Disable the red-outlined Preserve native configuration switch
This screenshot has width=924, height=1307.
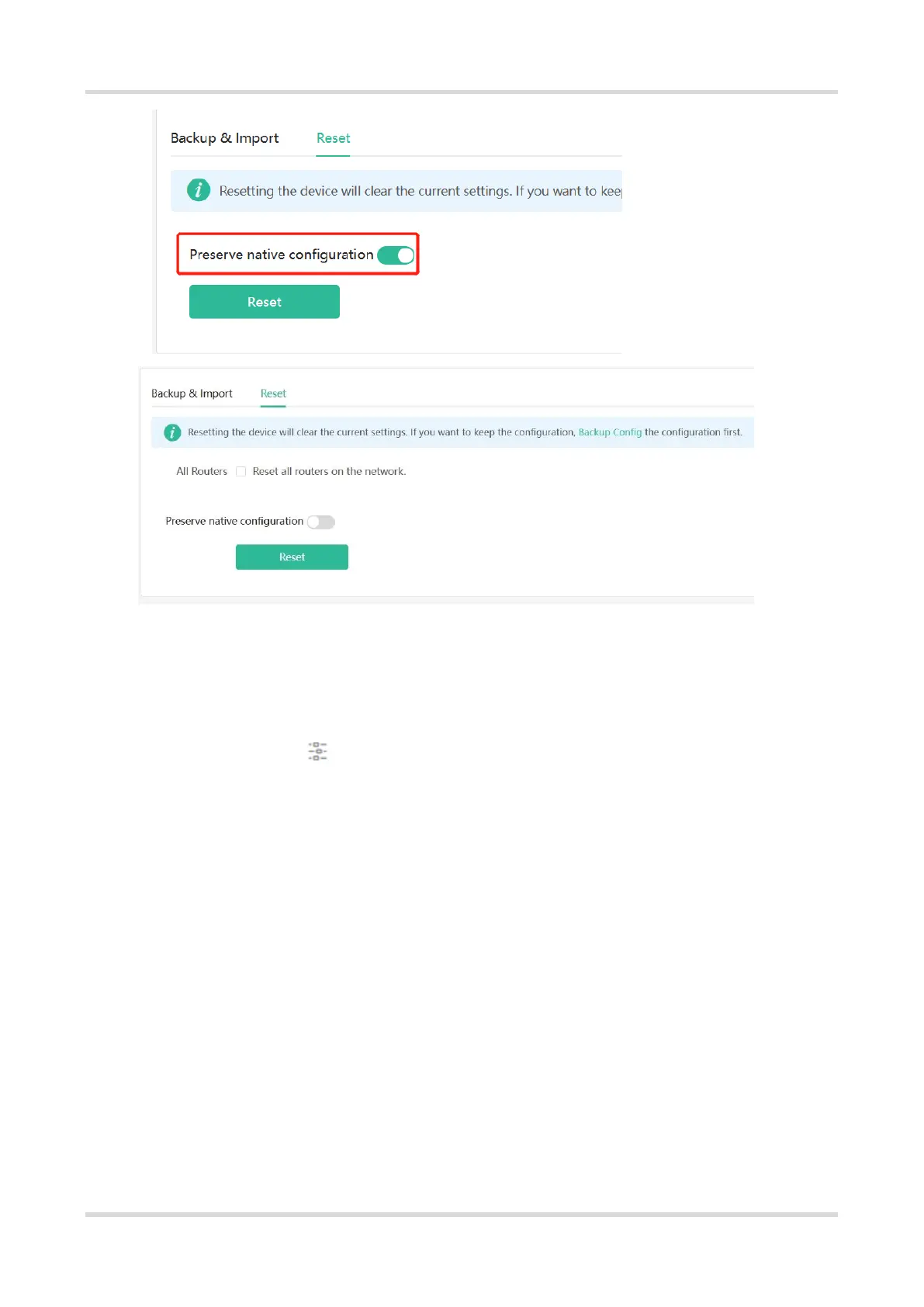(396, 255)
